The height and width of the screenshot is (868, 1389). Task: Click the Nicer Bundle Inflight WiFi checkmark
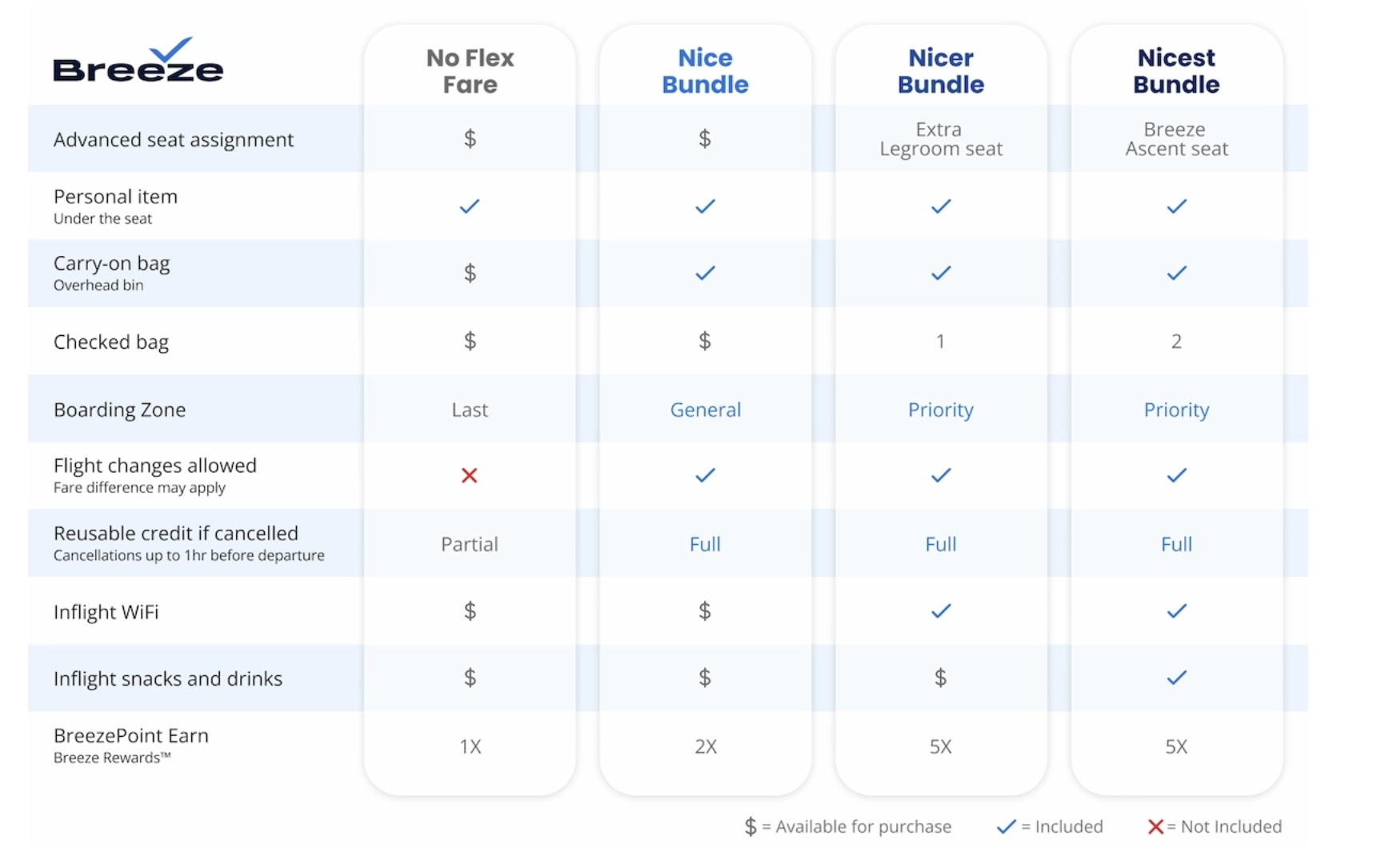point(941,611)
